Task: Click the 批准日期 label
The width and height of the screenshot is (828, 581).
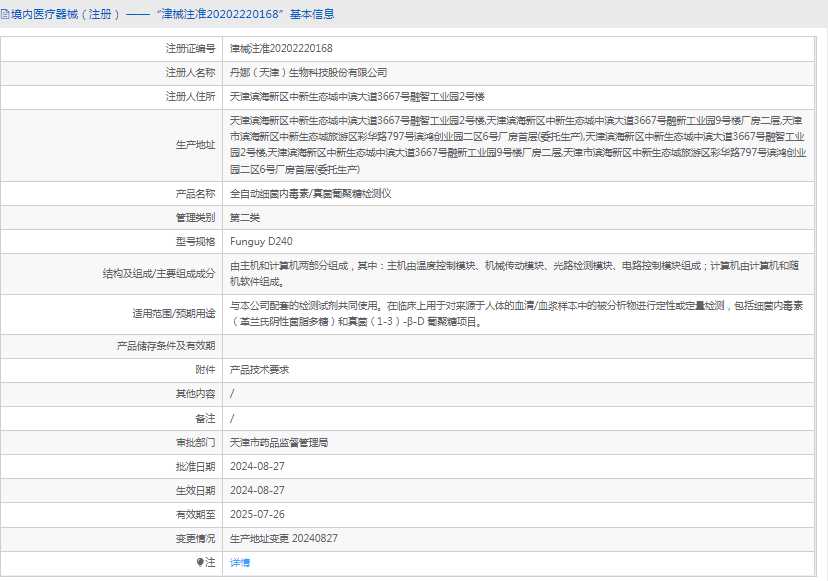Action: coord(195,467)
